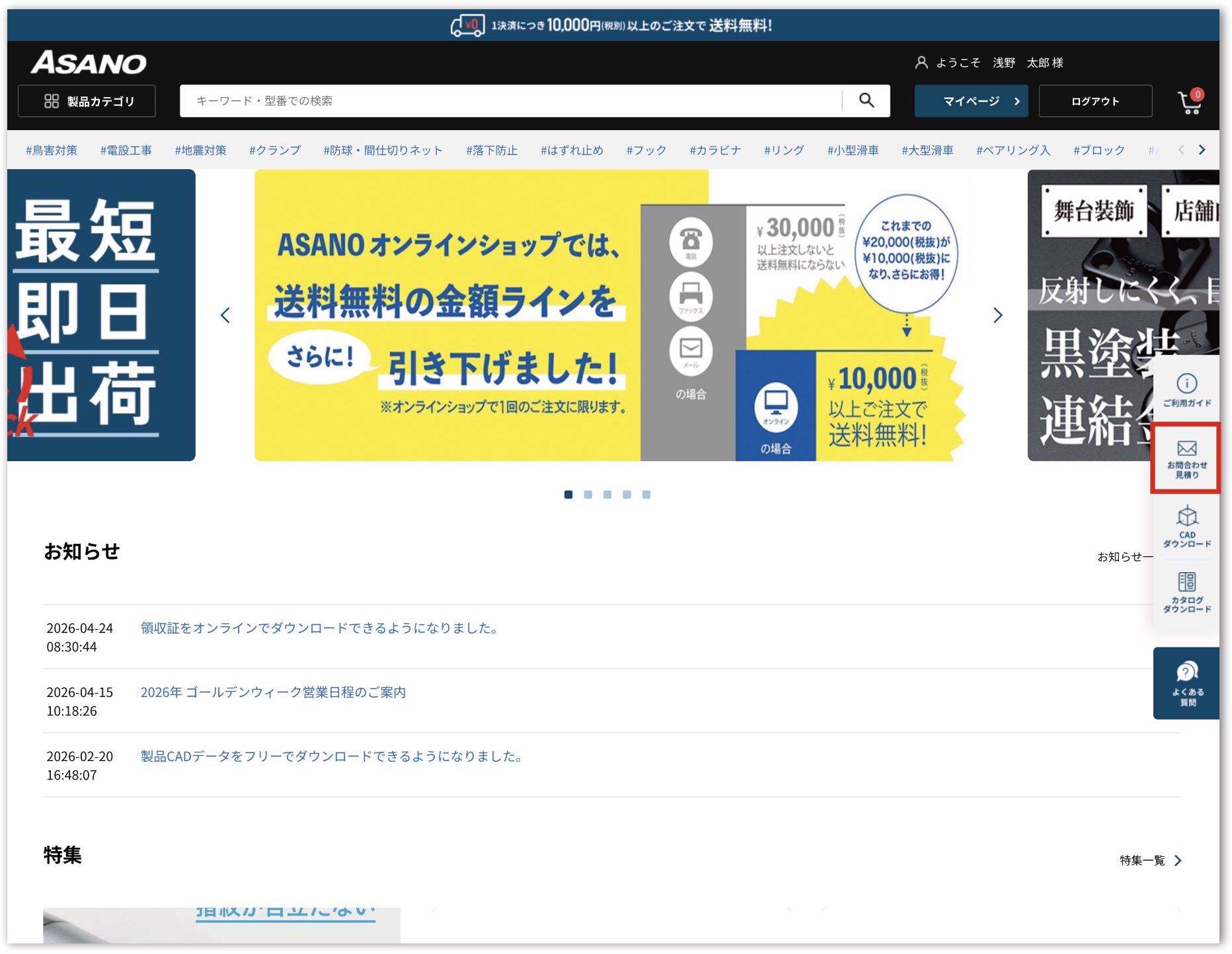
Task: Click the 最短即日出荷 banner
Action: click(x=101, y=315)
